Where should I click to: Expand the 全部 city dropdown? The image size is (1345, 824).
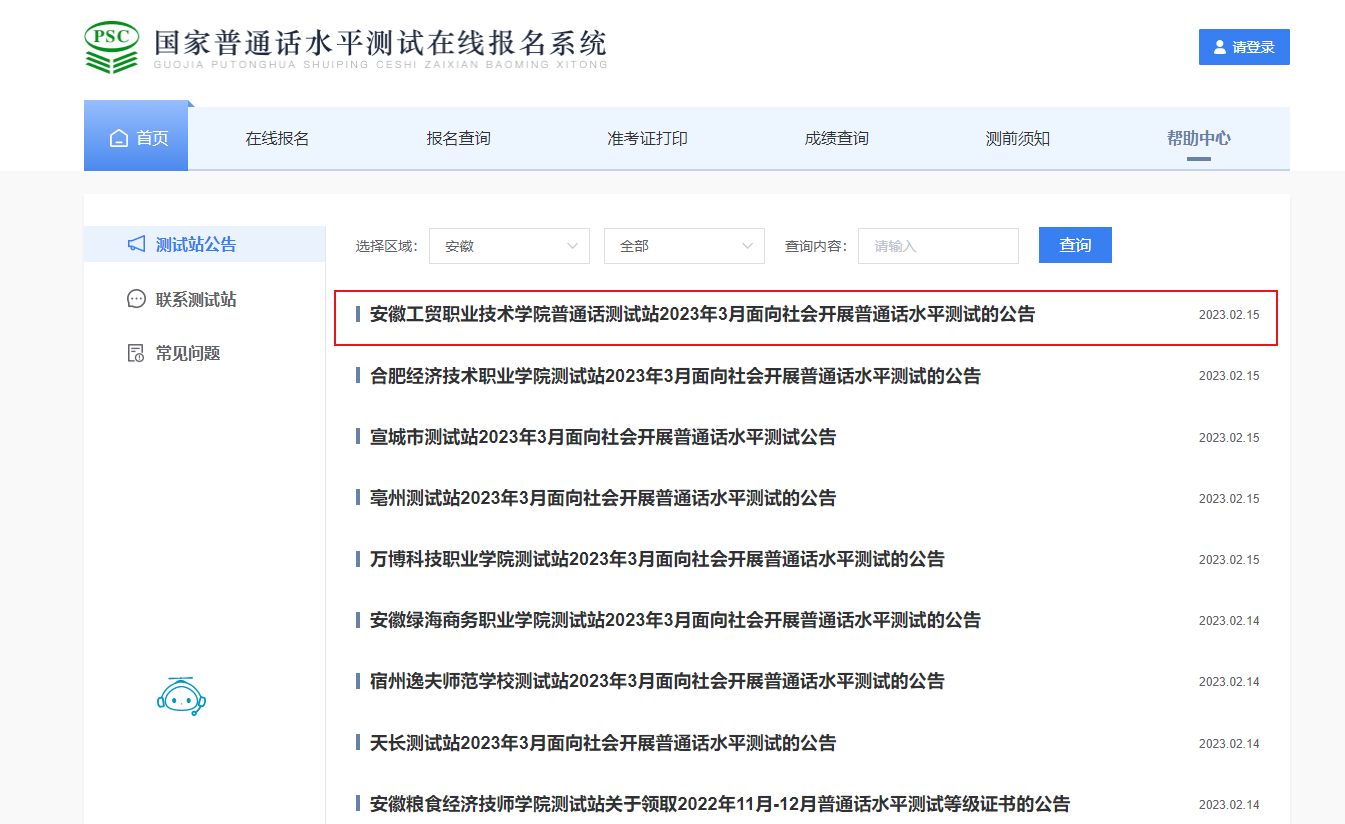(x=684, y=246)
